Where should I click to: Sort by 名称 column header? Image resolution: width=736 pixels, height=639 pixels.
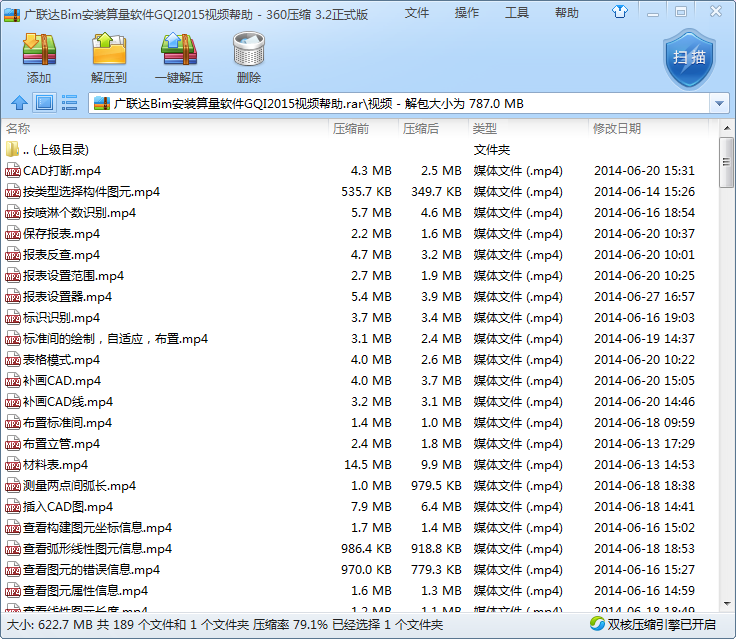pos(165,128)
